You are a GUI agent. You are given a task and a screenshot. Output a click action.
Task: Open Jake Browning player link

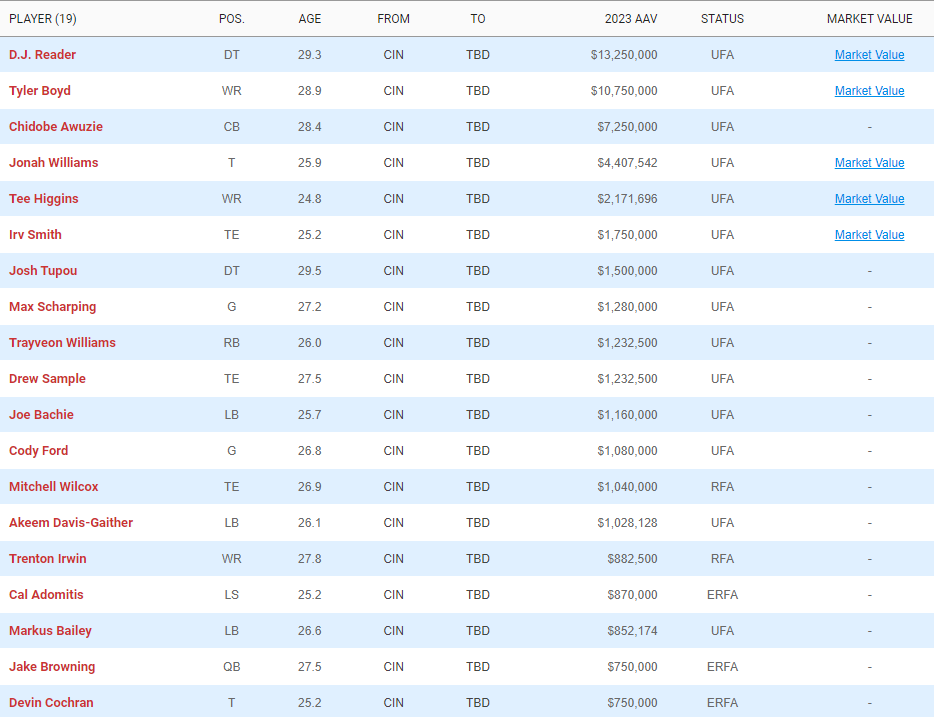point(52,667)
